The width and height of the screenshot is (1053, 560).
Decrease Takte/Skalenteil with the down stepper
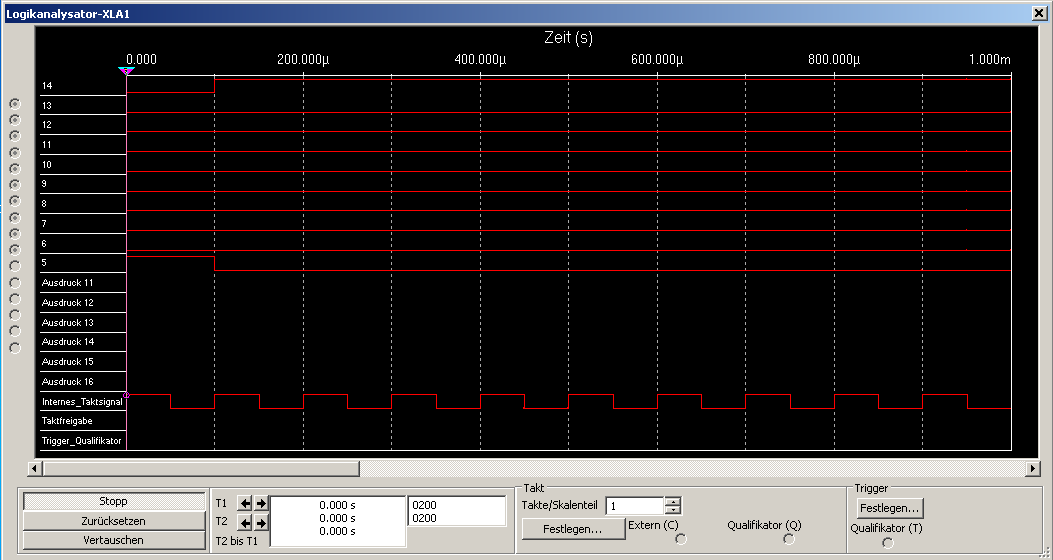click(x=674, y=510)
